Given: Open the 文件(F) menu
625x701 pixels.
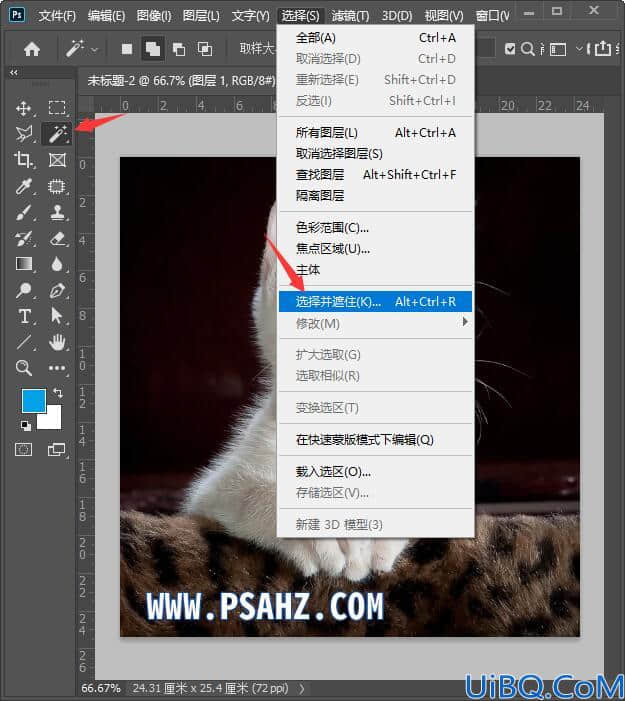Looking at the screenshot, I should (x=57, y=16).
